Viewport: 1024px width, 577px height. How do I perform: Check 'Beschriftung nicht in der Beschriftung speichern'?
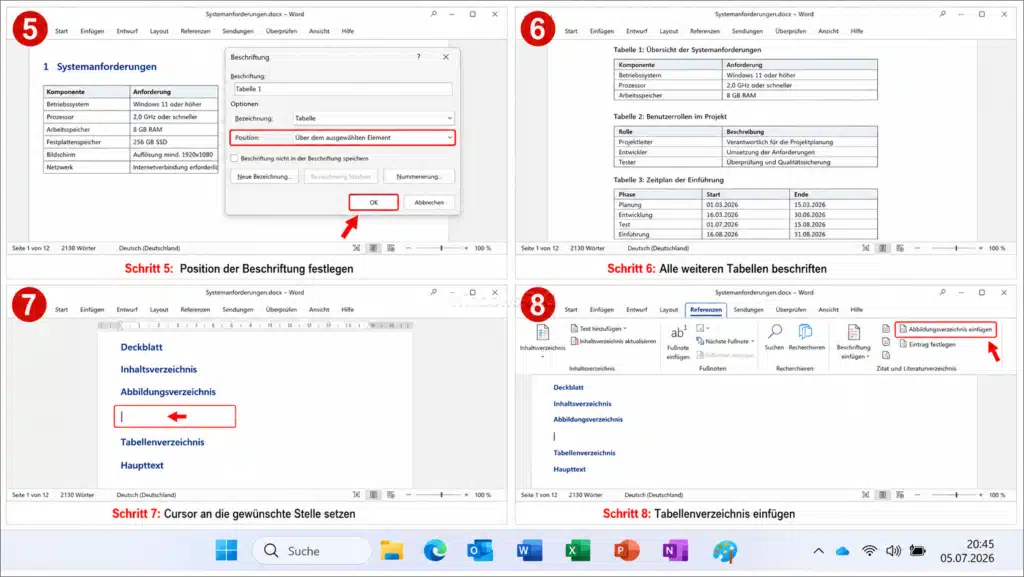(234, 158)
